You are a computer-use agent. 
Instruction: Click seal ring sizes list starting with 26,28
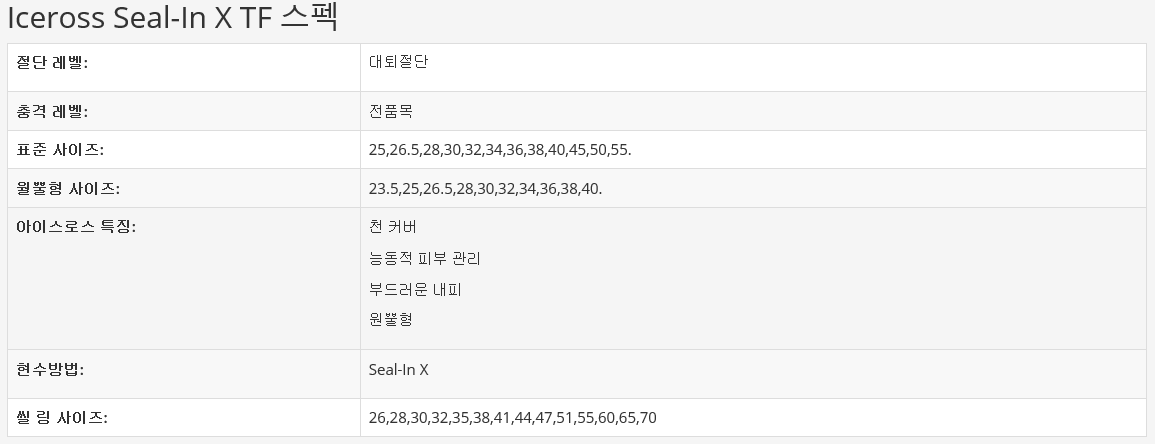pos(512,417)
